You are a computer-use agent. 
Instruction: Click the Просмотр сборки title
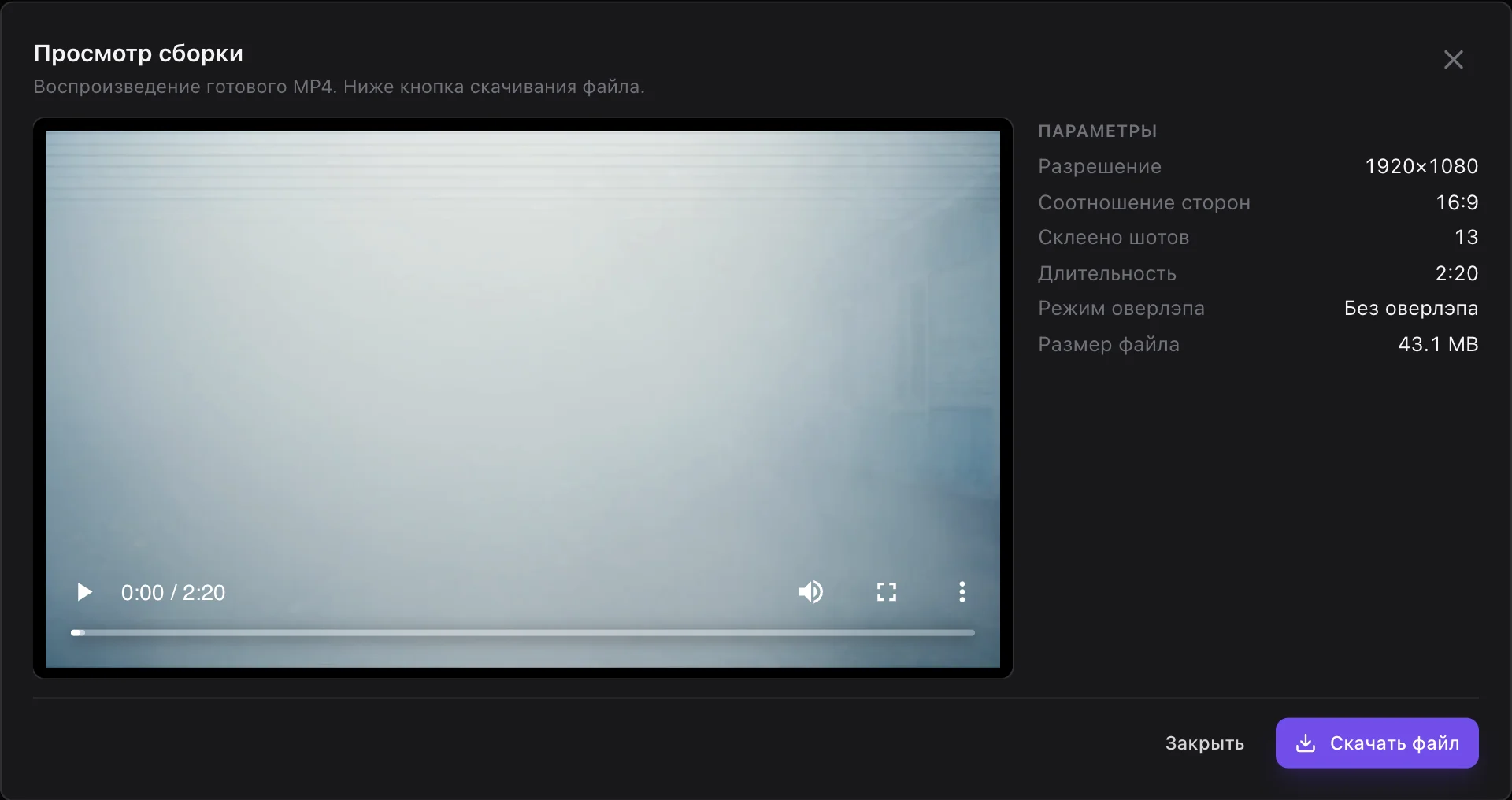click(139, 54)
